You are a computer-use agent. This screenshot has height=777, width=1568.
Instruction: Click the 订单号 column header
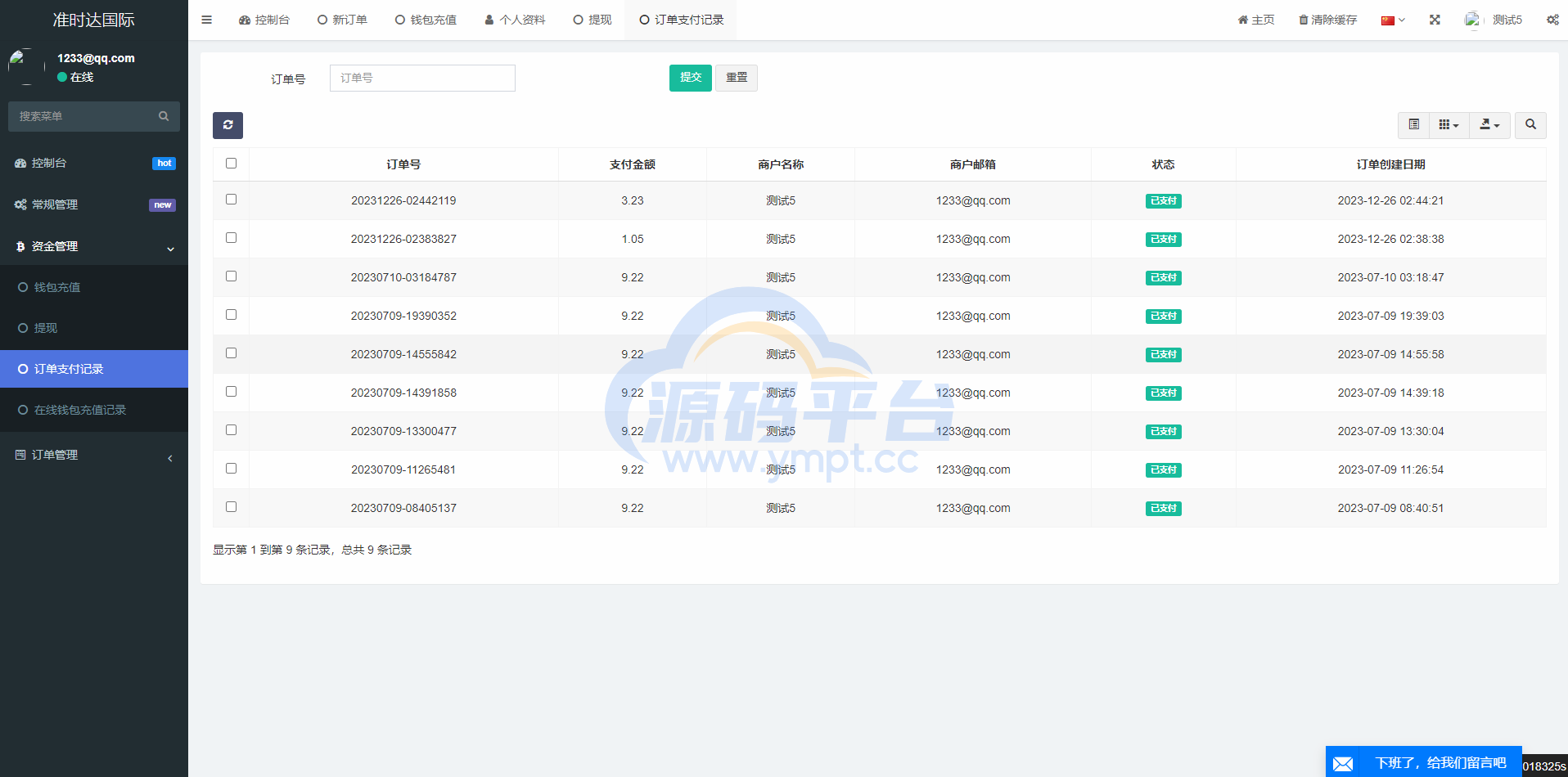click(403, 164)
